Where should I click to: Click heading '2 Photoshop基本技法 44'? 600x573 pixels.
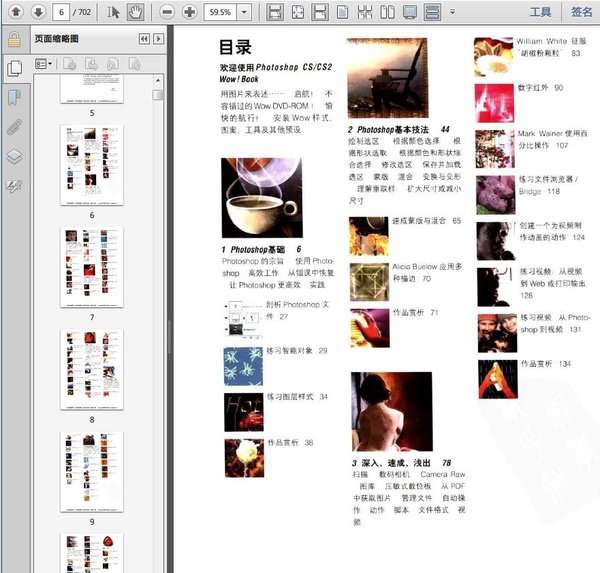399,130
